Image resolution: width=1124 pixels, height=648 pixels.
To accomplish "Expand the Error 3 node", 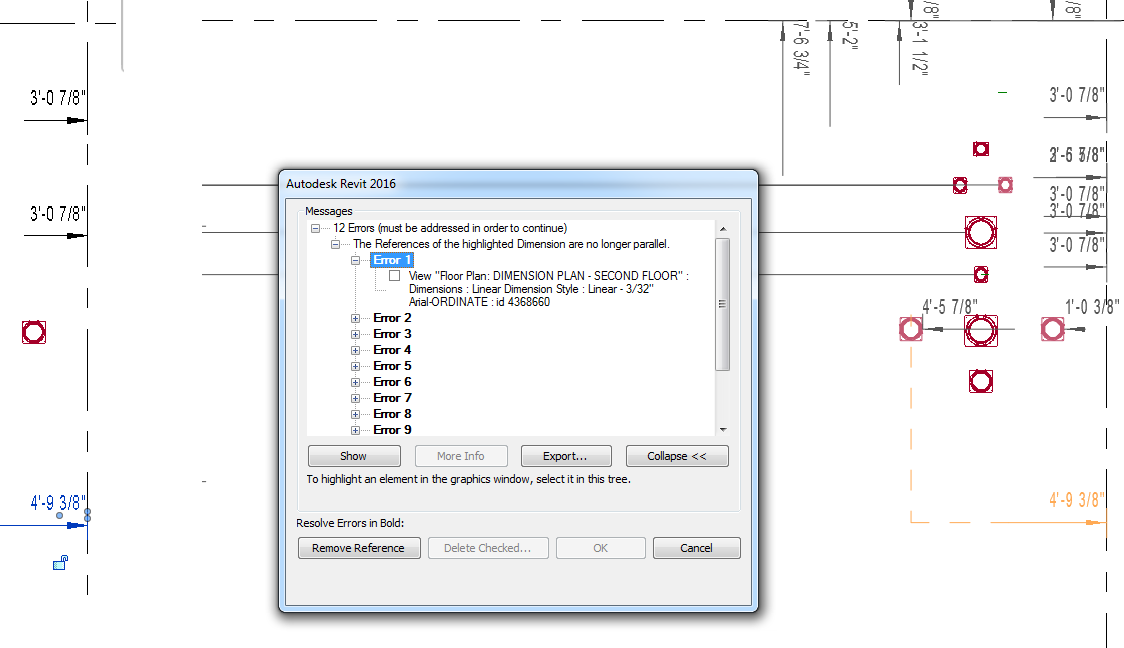I will coord(355,334).
